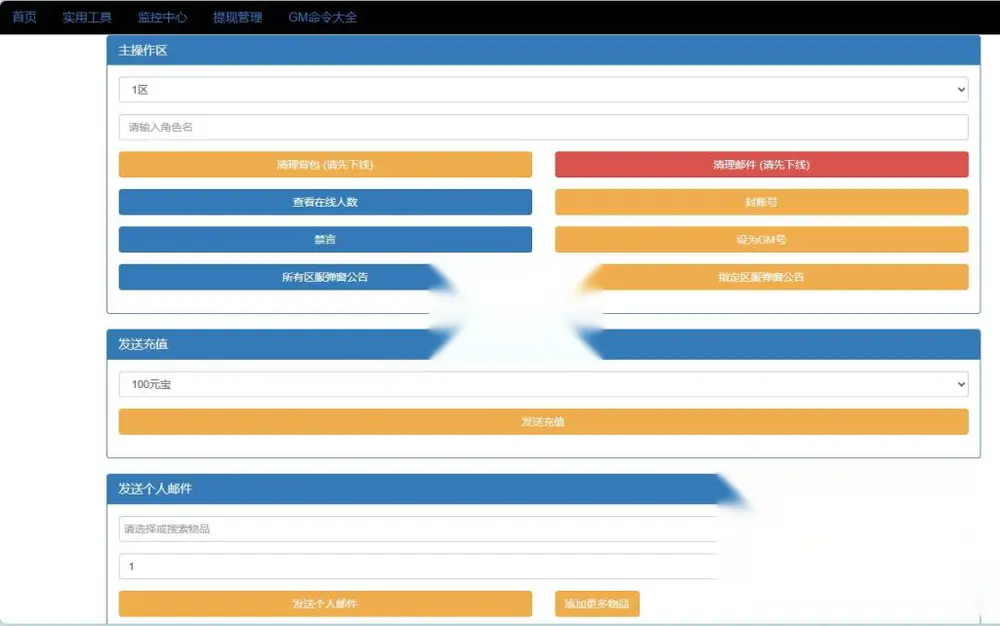
Task: Open the 监控中心 page
Action: click(x=162, y=17)
